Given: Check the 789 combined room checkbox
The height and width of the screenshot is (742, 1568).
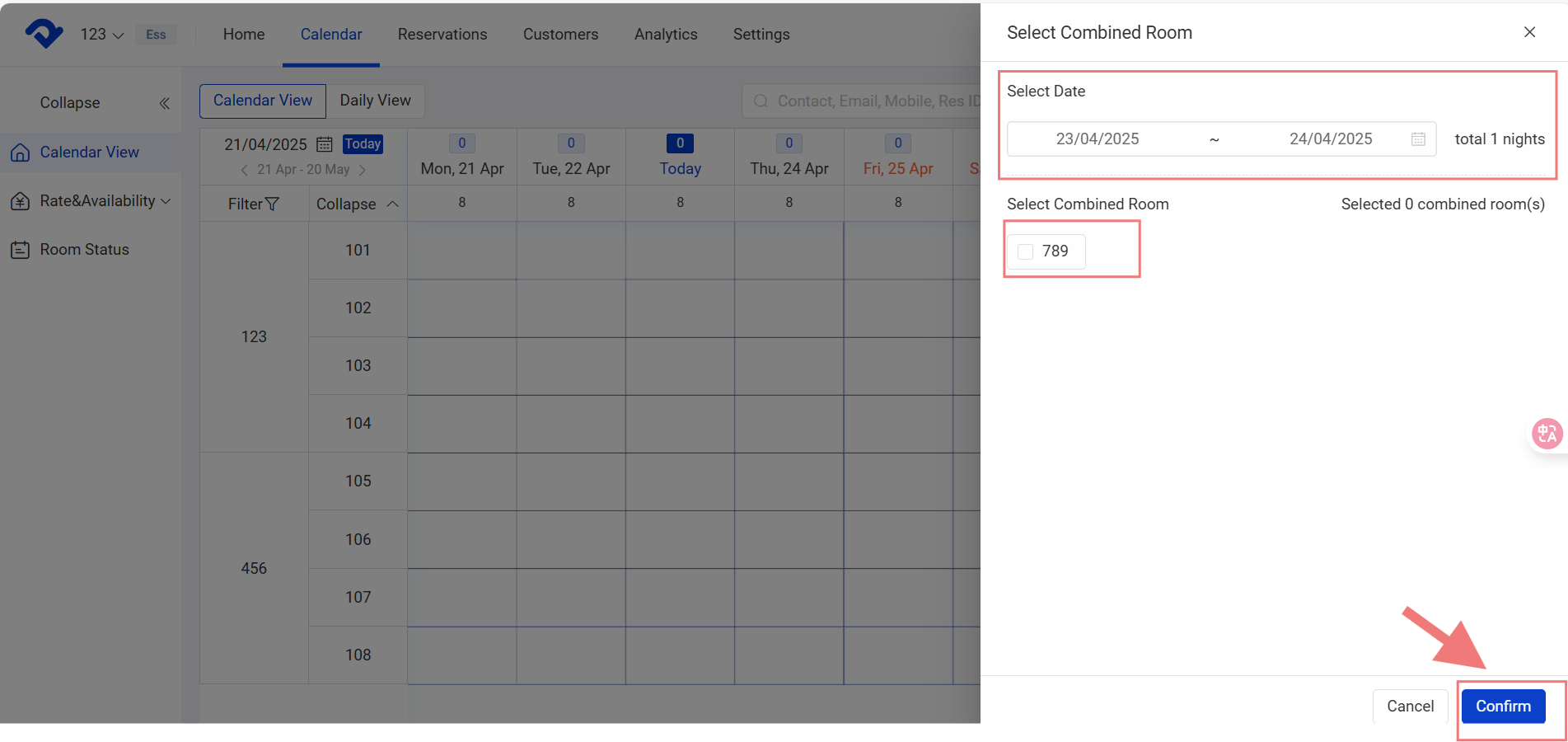Looking at the screenshot, I should tap(1026, 251).
